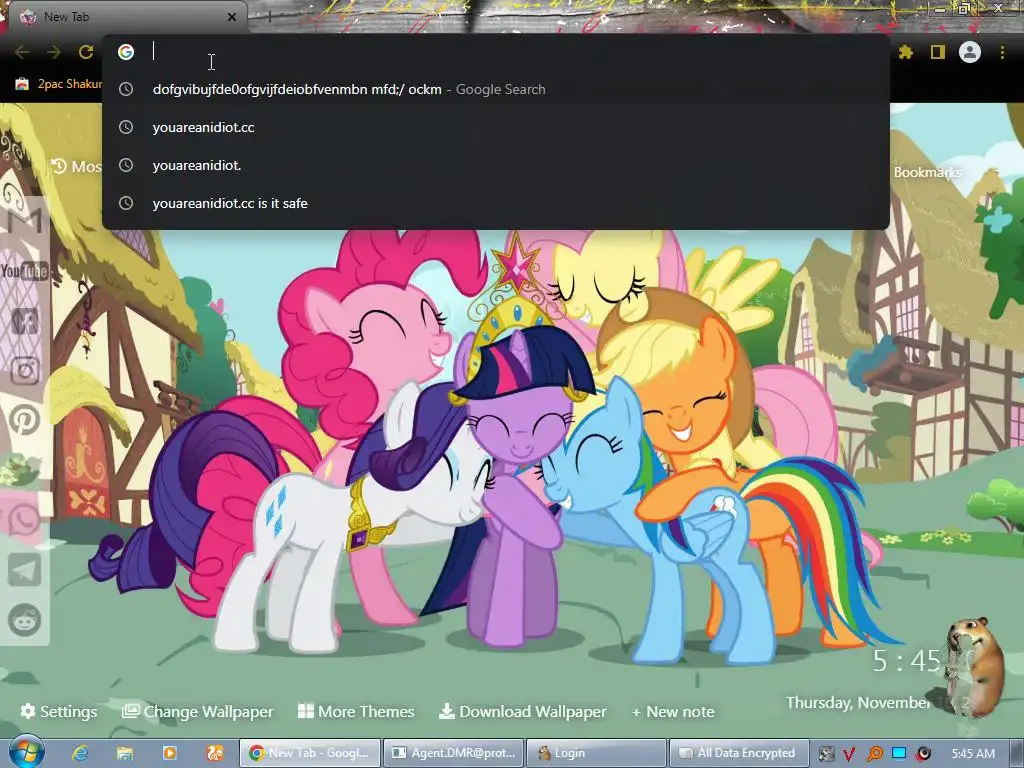This screenshot has width=1024, height=768.
Task: Select the 'youareanidiot.' suggestion
Action: [x=496, y=165]
